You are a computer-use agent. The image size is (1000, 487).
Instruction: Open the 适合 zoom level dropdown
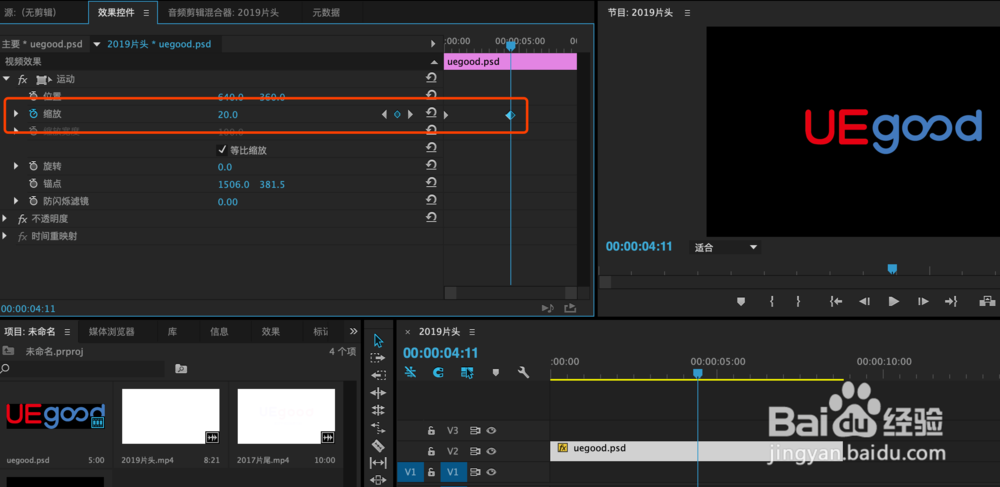click(725, 247)
